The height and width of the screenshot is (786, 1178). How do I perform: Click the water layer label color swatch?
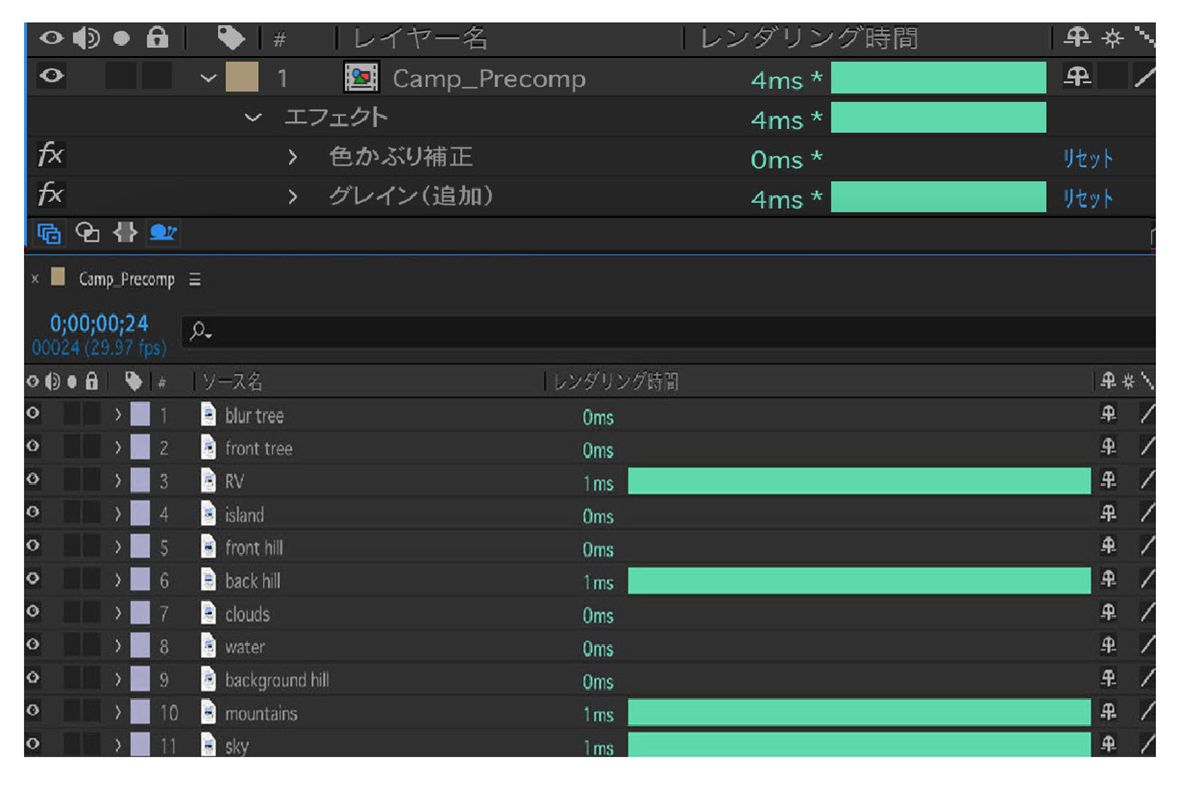[141, 648]
